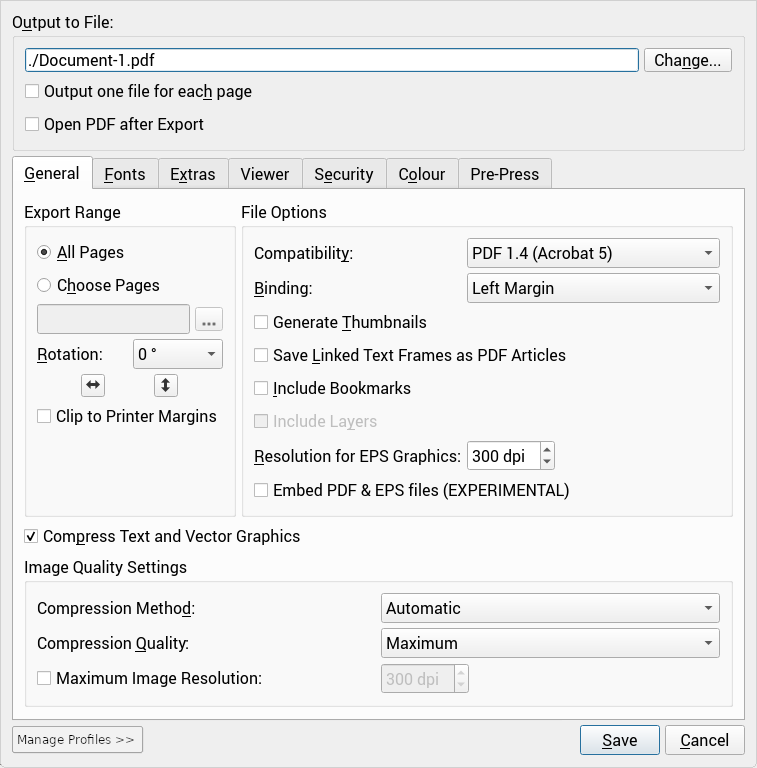
Task: Open the Compression Method dropdown
Action: [x=550, y=608]
